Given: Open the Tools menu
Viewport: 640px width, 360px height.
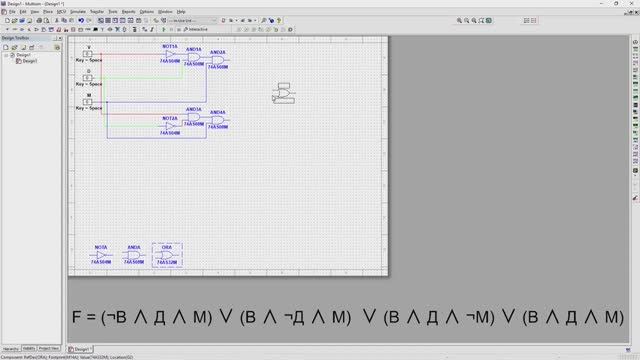Looking at the screenshot, I should tap(113, 12).
